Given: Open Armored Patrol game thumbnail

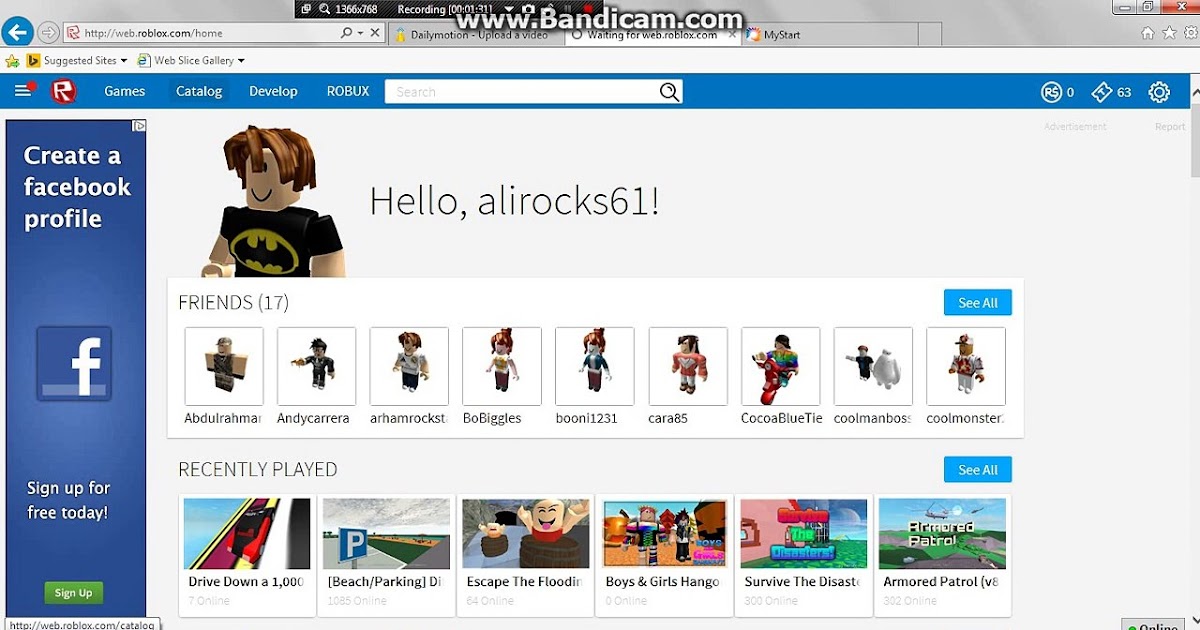Looking at the screenshot, I should 942,534.
